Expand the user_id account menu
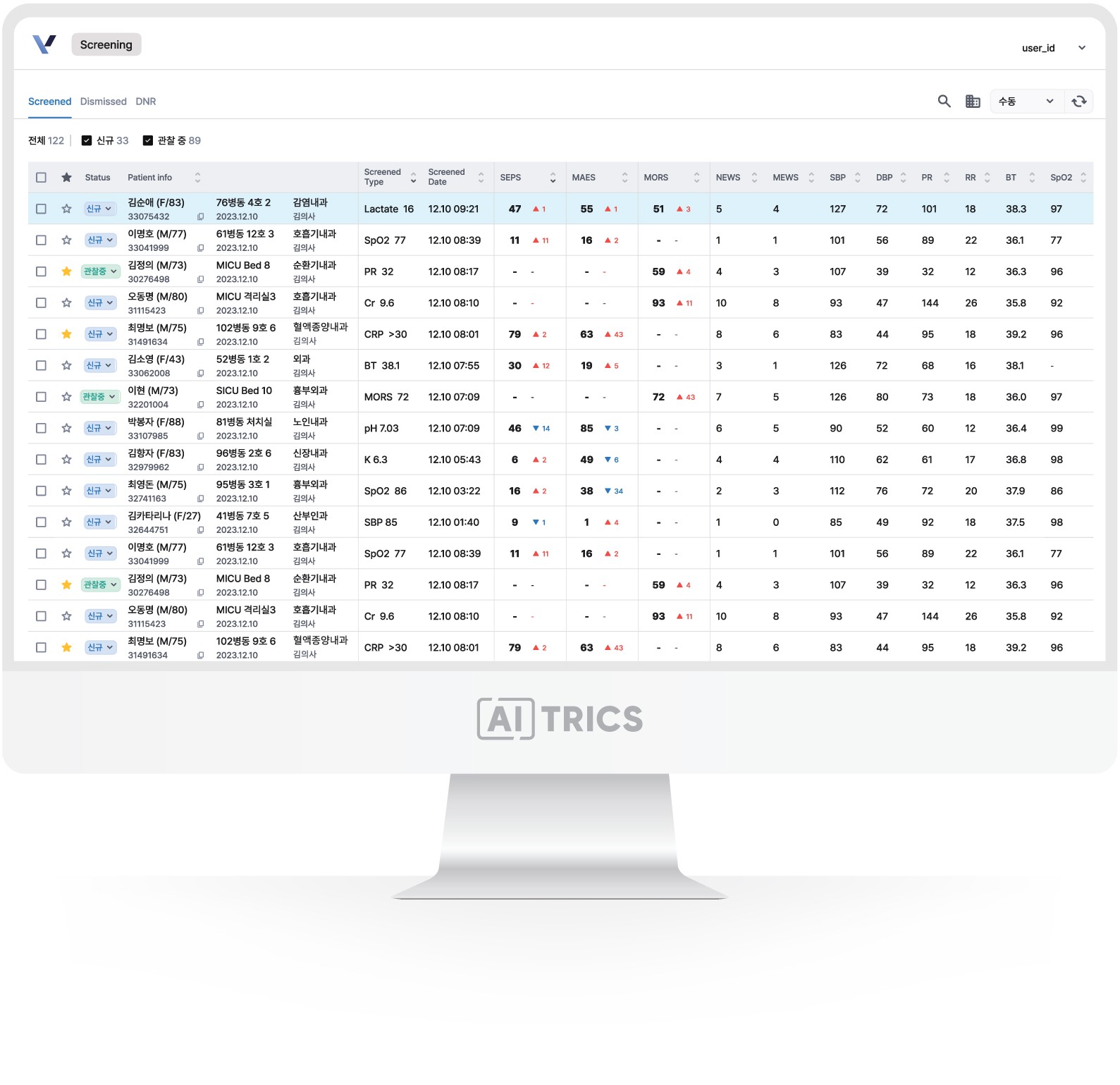Image resolution: width=1120 pixels, height=1085 pixels. coord(1081,48)
